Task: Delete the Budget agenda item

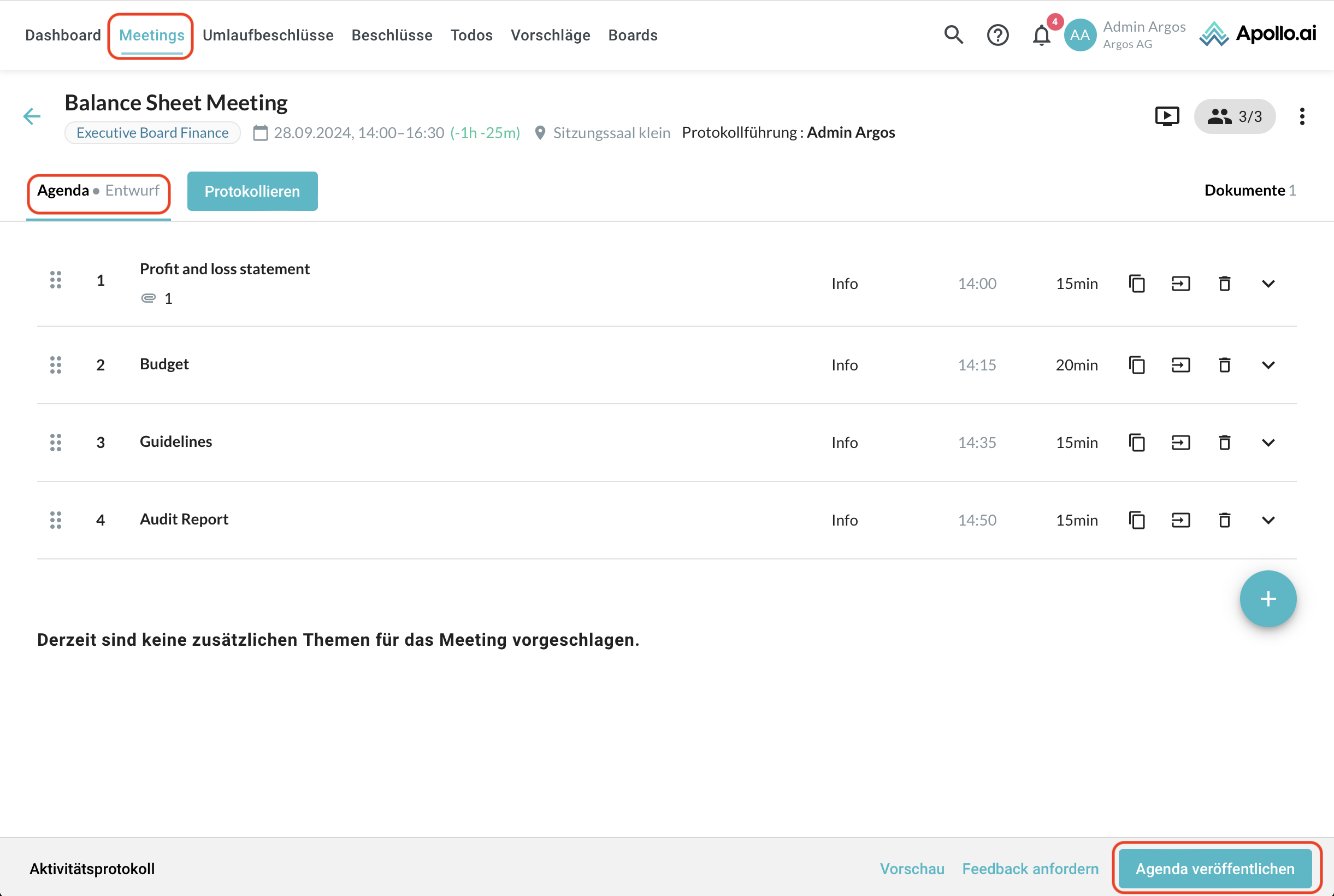Action: (x=1224, y=364)
